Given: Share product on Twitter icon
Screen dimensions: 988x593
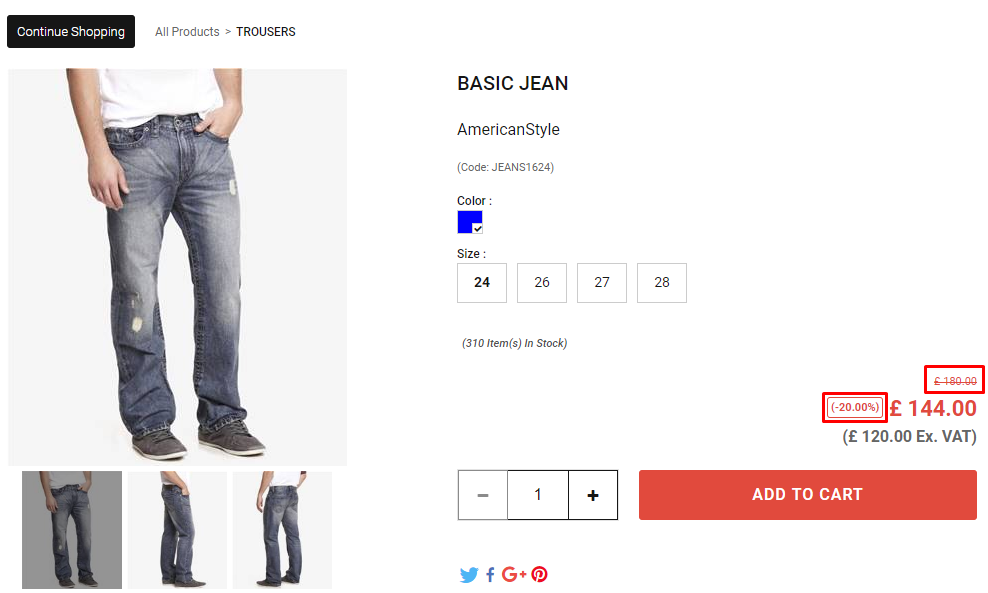Looking at the screenshot, I should pos(468,575).
